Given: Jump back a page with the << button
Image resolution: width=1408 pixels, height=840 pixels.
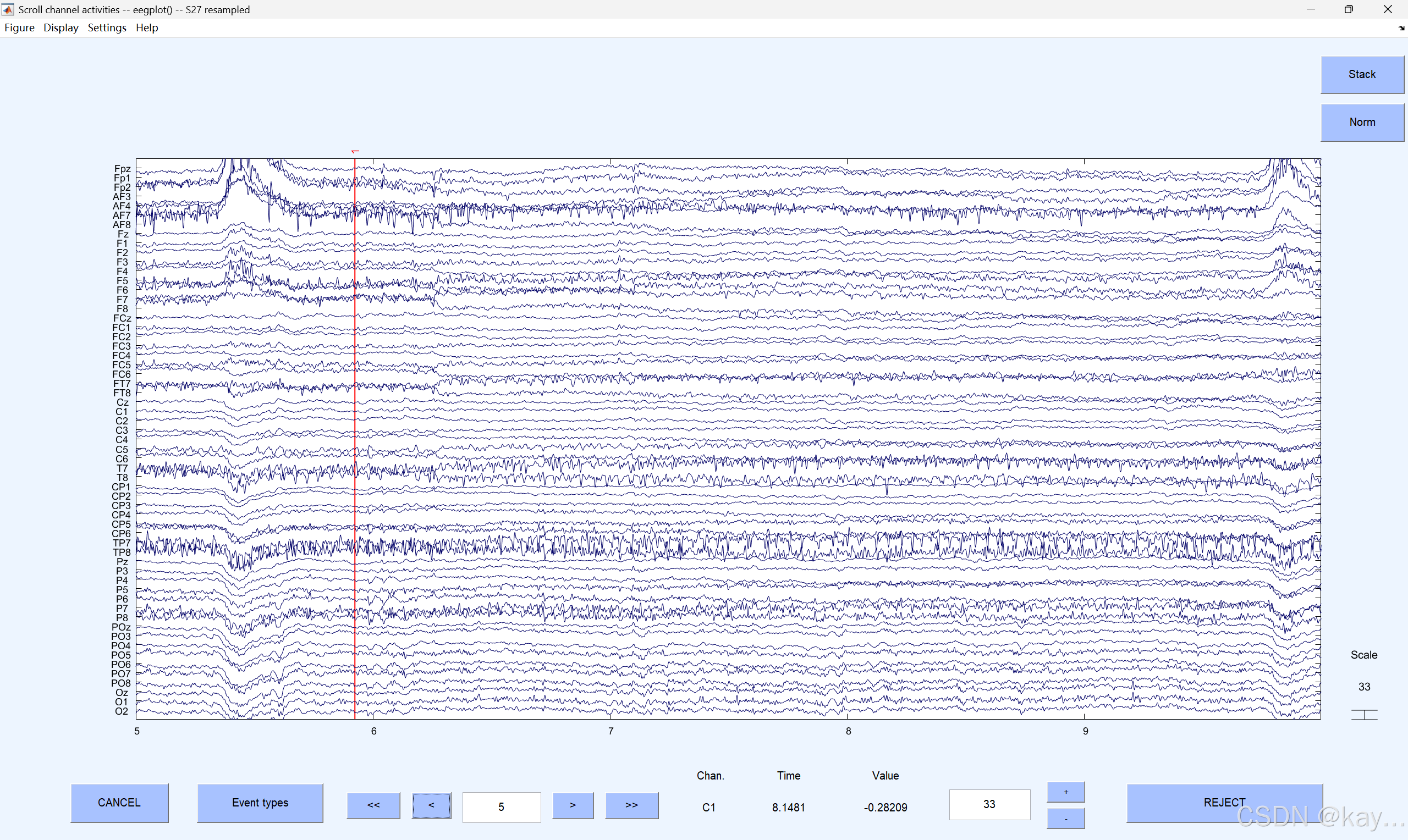Looking at the screenshot, I should tap(372, 805).
